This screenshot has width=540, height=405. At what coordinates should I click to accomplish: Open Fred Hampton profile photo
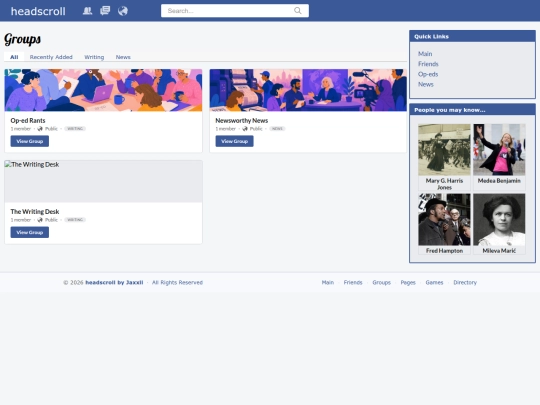click(x=444, y=219)
